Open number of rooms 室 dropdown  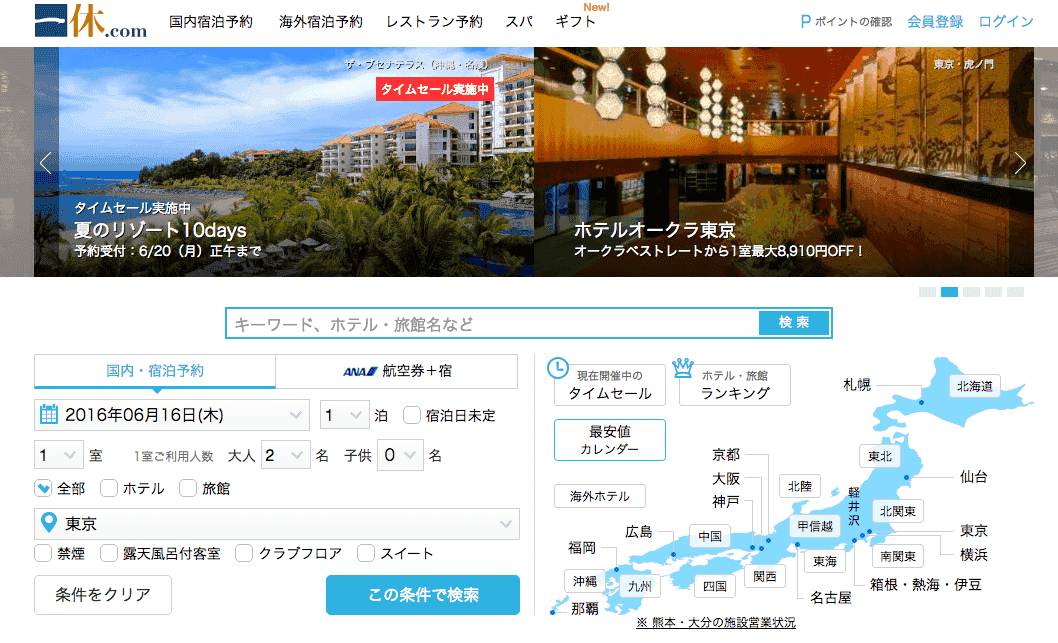59,455
